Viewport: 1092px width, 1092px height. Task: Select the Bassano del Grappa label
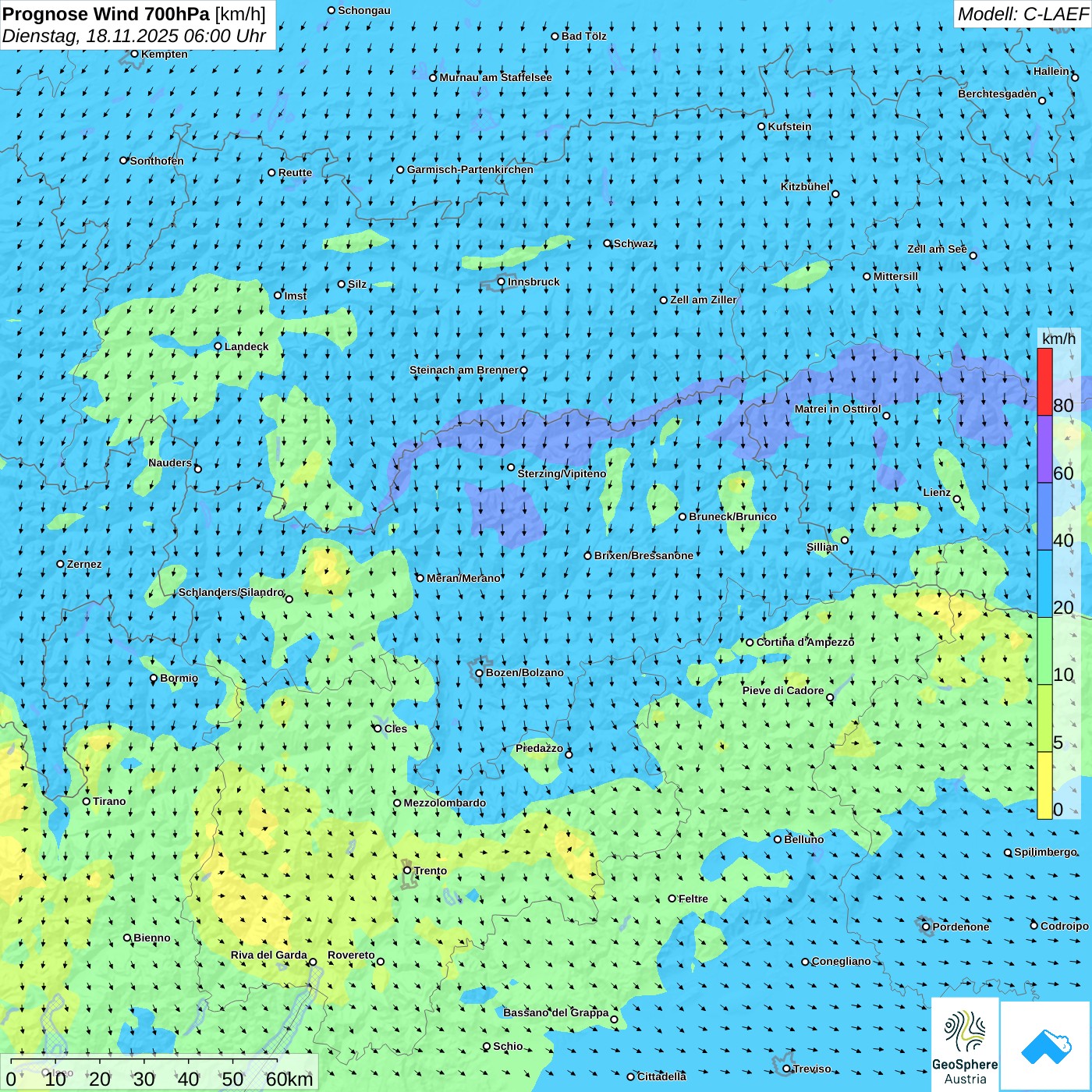tap(556, 1012)
